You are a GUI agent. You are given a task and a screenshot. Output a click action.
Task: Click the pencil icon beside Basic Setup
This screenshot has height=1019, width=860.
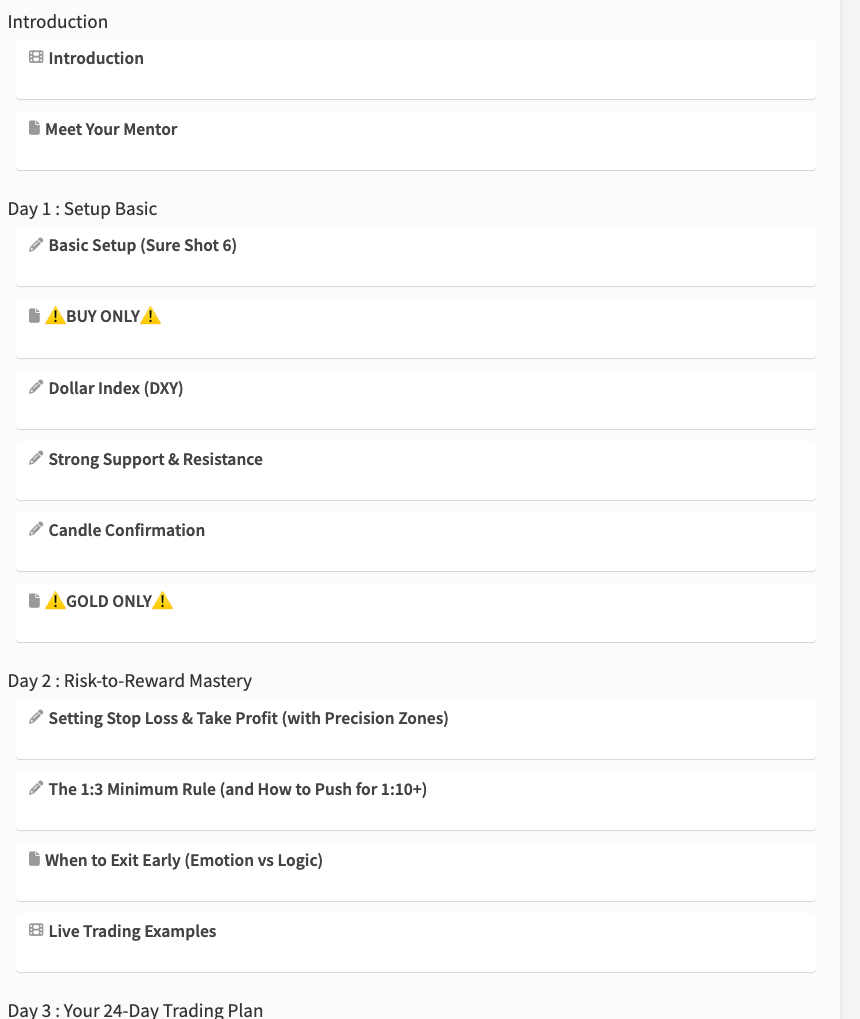click(x=36, y=245)
